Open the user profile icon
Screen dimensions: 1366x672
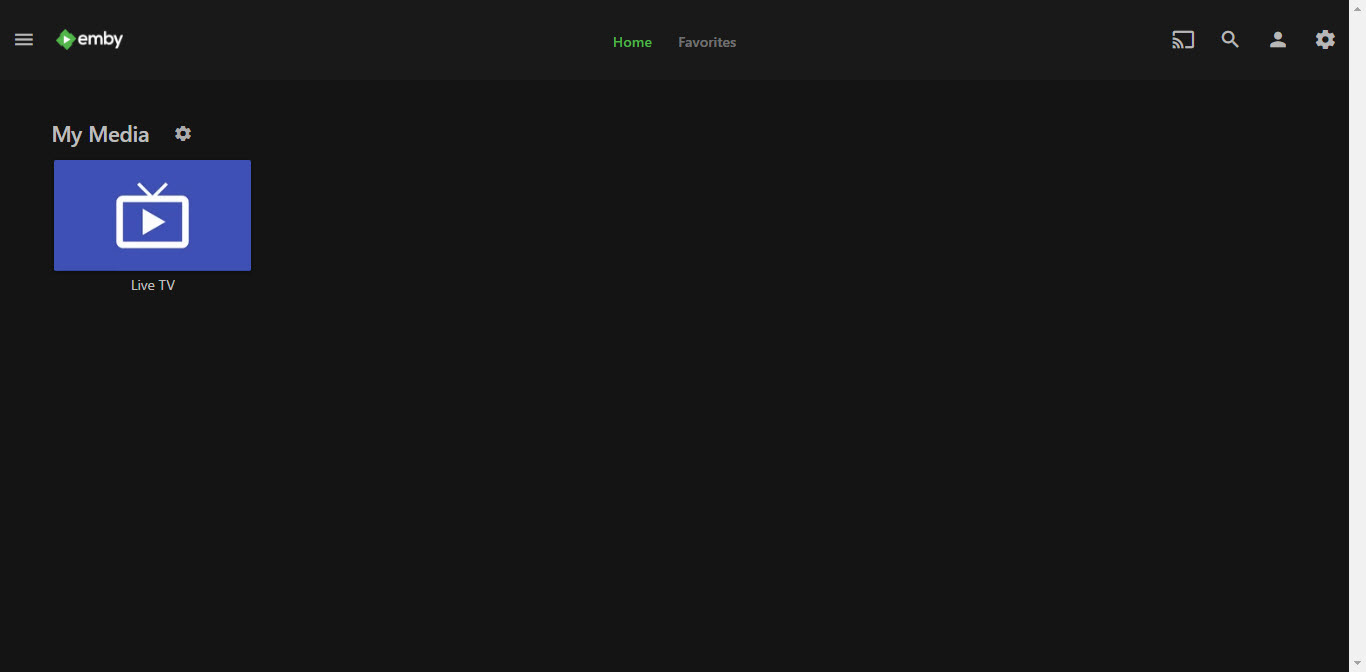tap(1277, 40)
